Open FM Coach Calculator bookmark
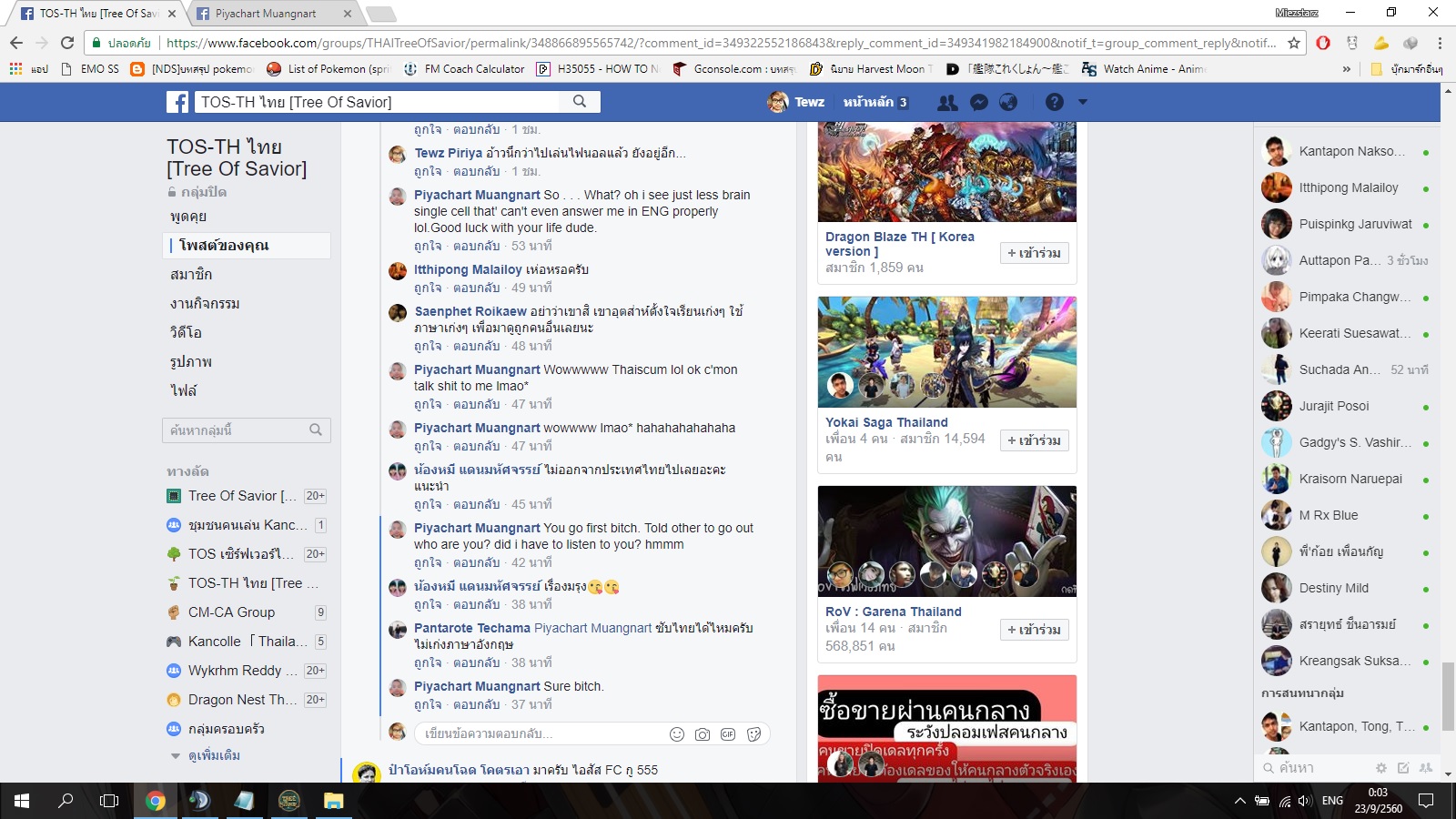Image resolution: width=1456 pixels, height=819 pixels. (x=464, y=69)
